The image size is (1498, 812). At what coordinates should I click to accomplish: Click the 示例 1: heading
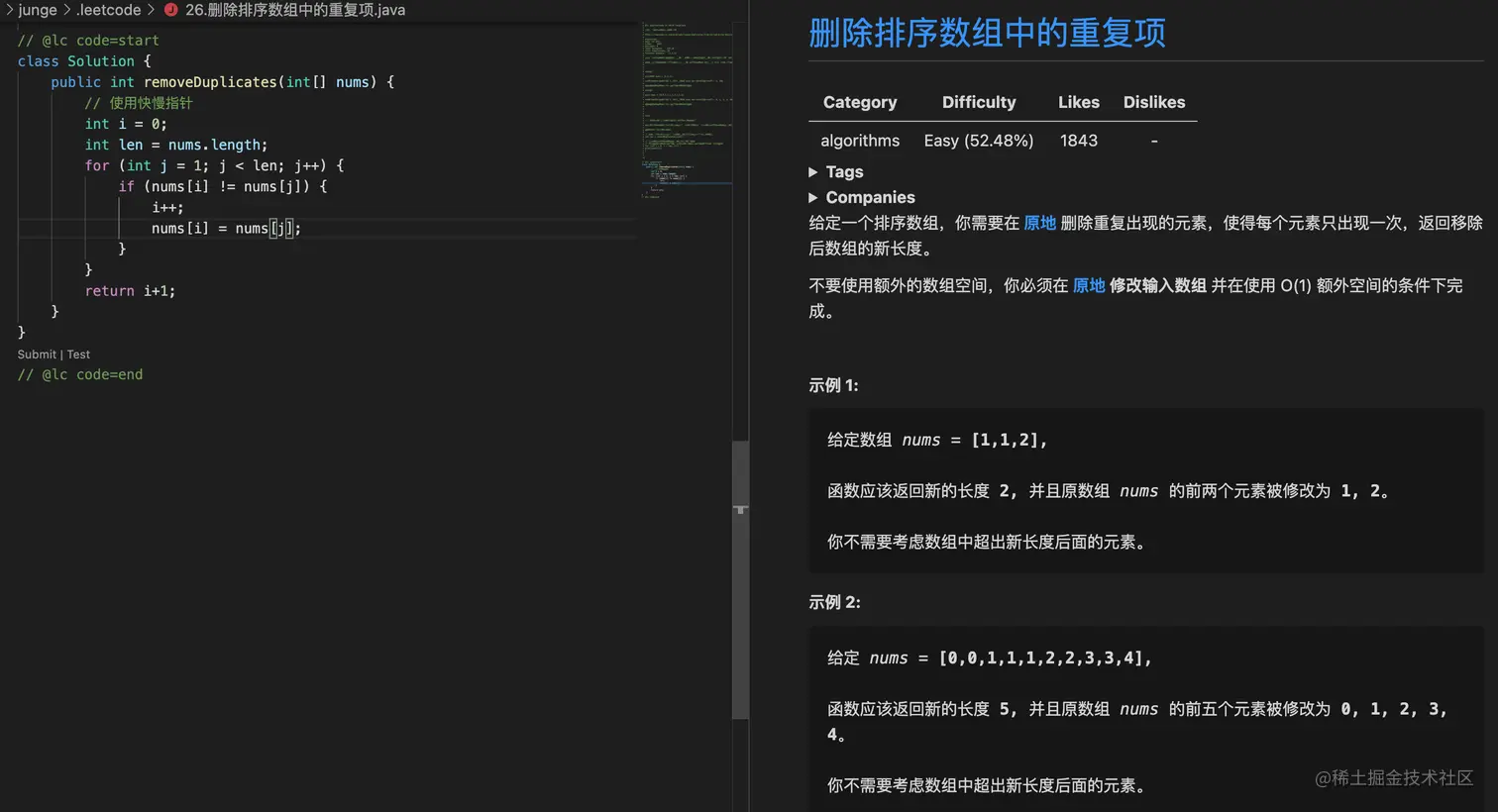[833, 385]
